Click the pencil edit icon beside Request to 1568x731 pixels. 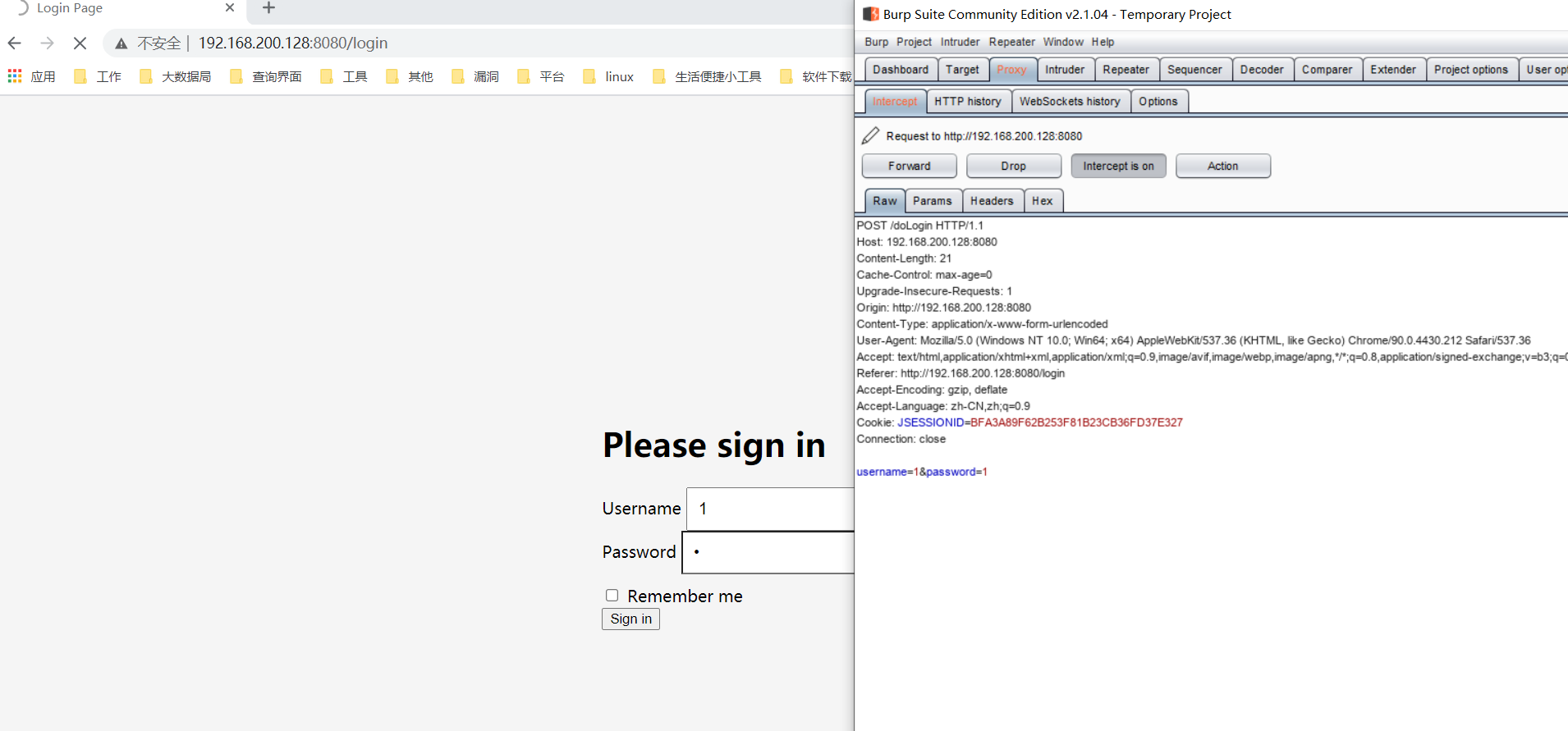point(870,135)
